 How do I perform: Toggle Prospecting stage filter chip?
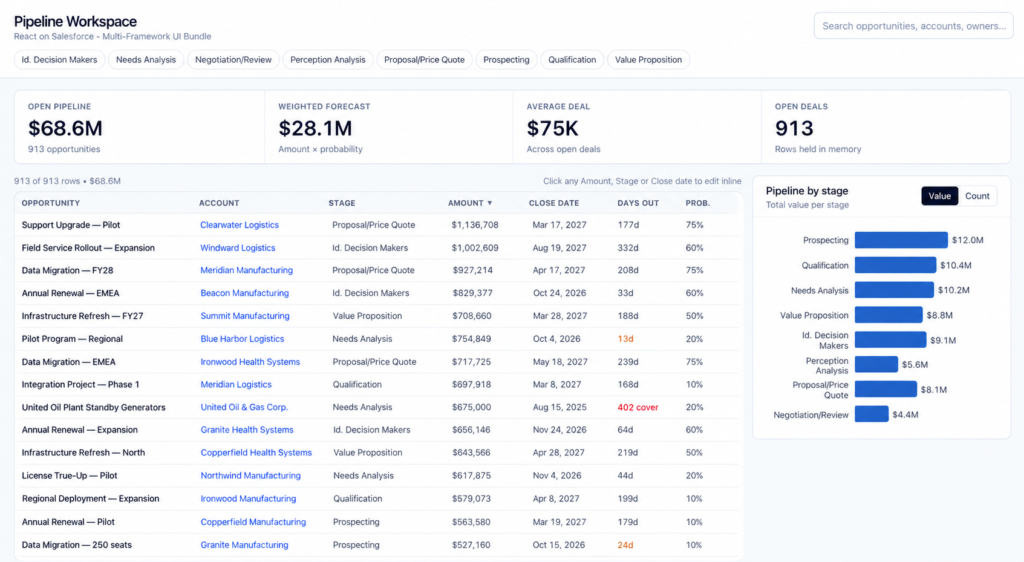[506, 59]
